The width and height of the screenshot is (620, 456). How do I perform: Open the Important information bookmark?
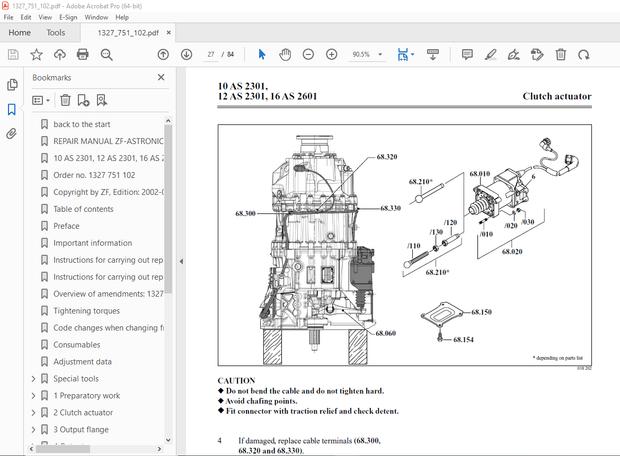pyautogui.click(x=93, y=243)
